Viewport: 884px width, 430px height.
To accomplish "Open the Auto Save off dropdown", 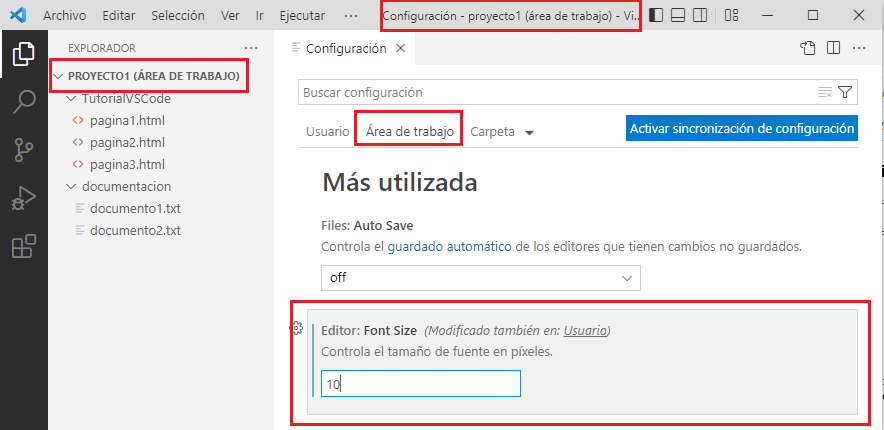I will point(480,278).
